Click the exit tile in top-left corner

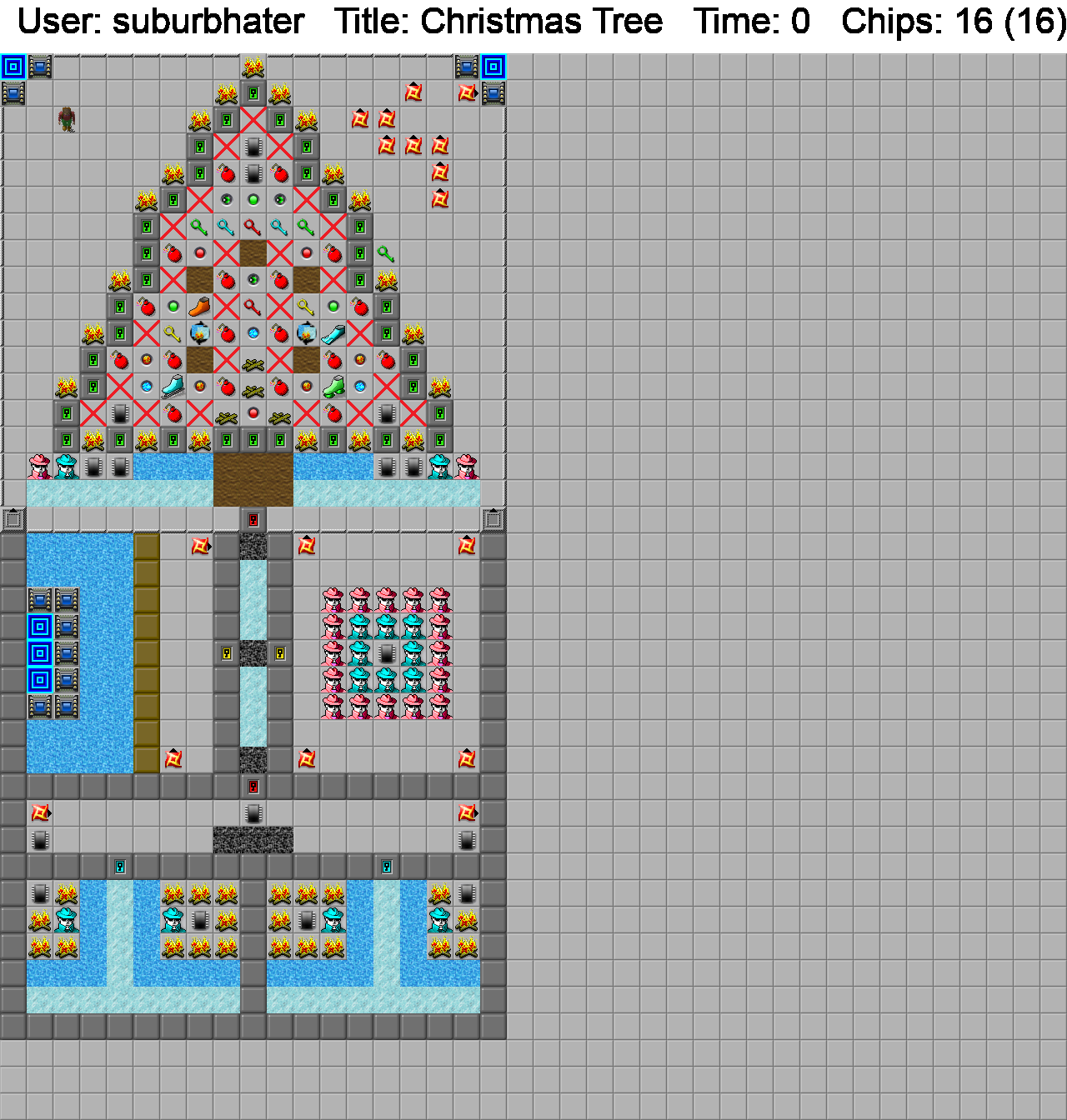(13, 67)
